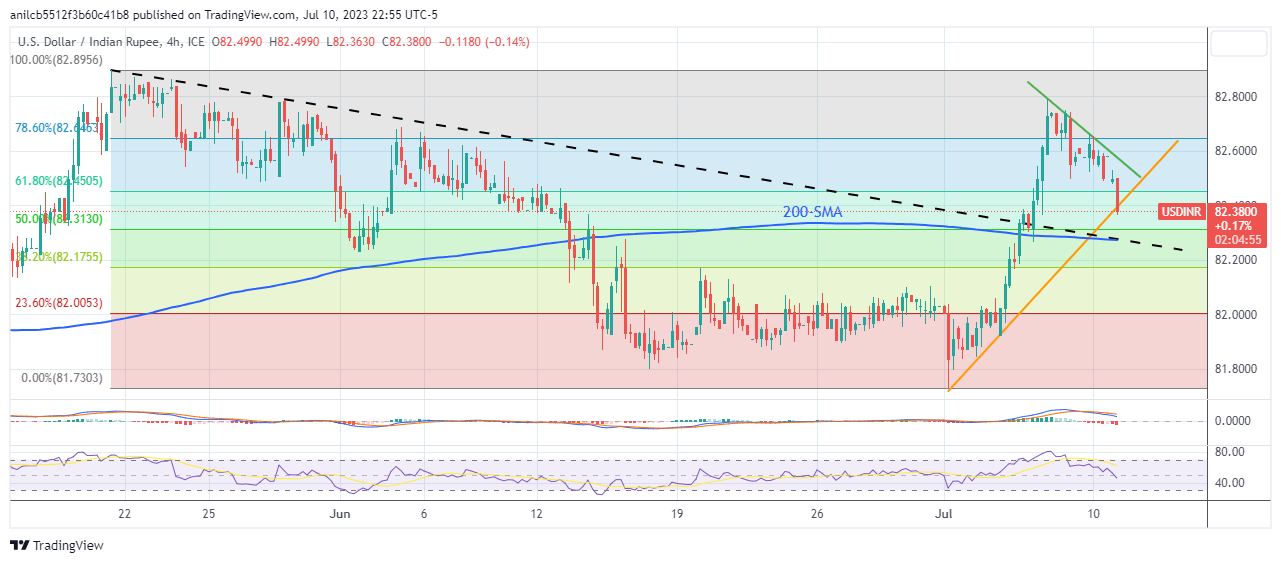The image size is (1281, 563).
Task: Click the 22 date label on time axis
Action: point(124,514)
